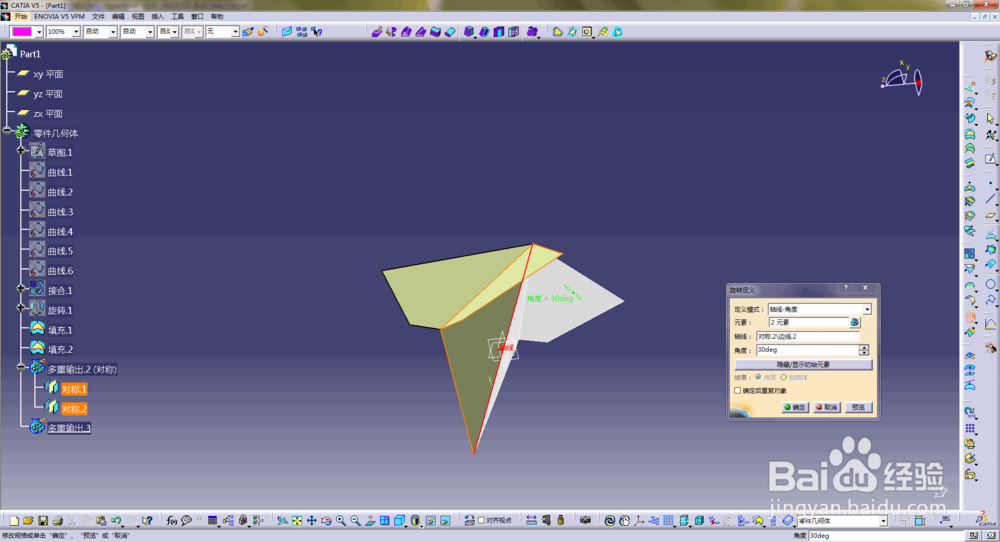Select 填充.1 in the tree

(60, 330)
